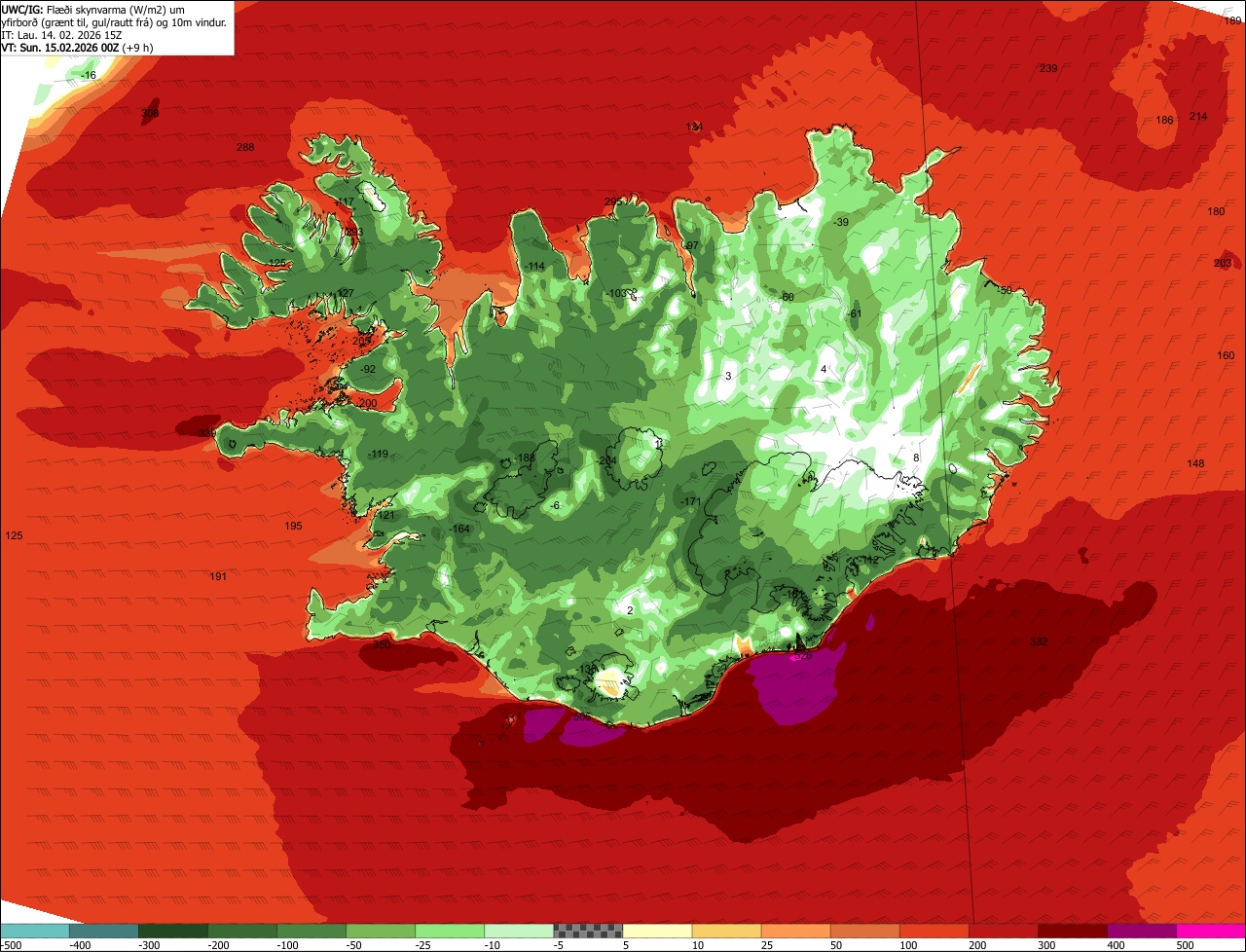Select the map value '-39' in northeast Iceland

(841, 222)
